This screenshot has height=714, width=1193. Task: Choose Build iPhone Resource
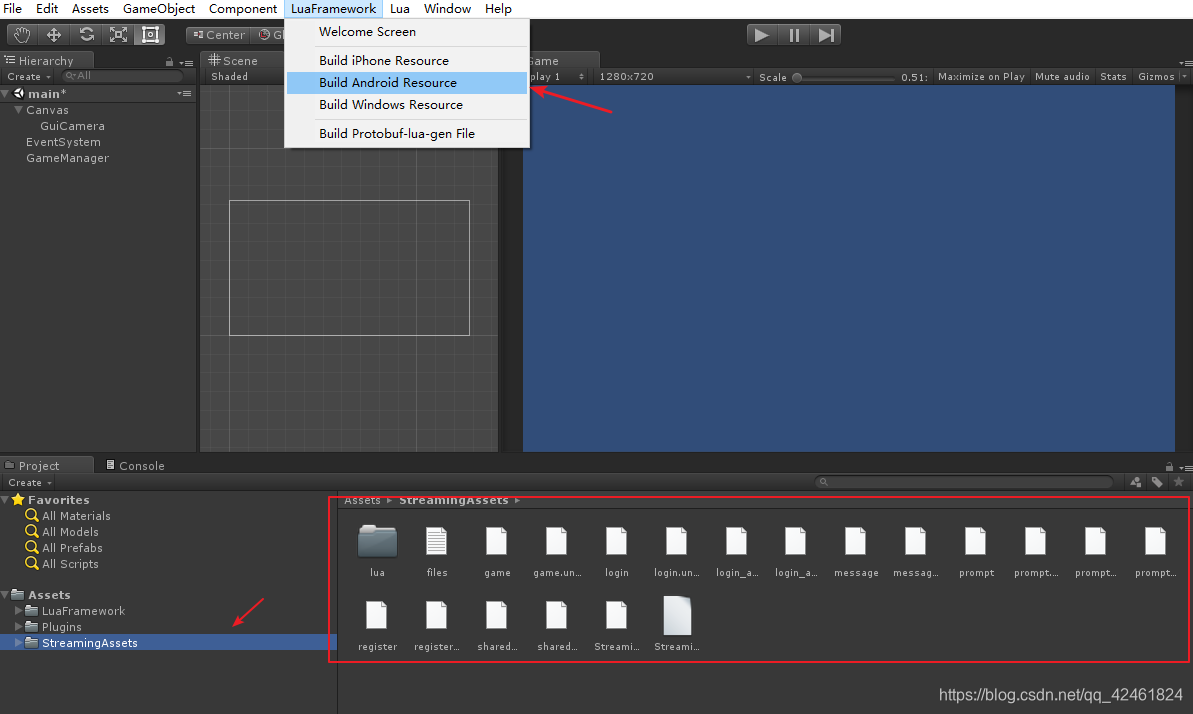coord(407,60)
